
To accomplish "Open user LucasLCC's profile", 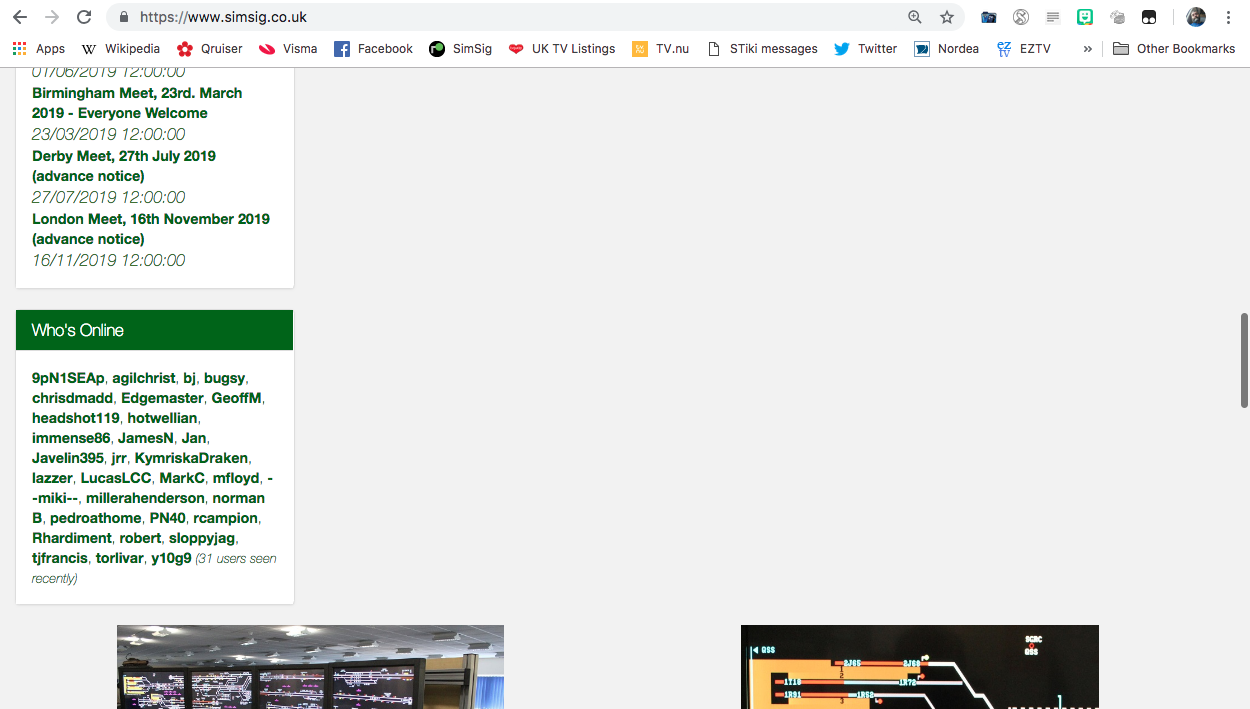I will [x=116, y=478].
